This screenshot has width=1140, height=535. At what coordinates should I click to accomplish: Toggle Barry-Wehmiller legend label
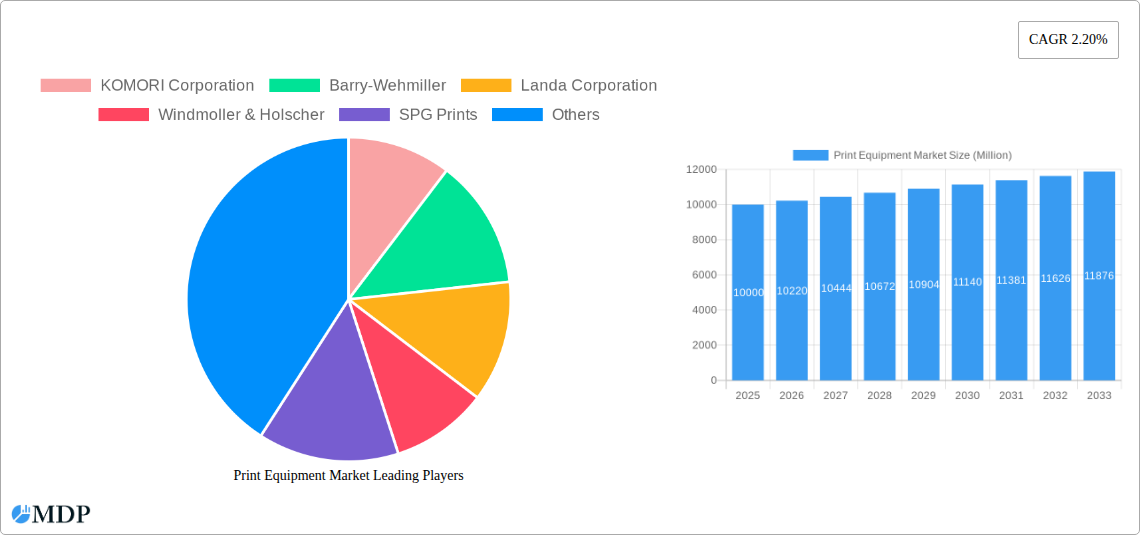click(x=388, y=86)
